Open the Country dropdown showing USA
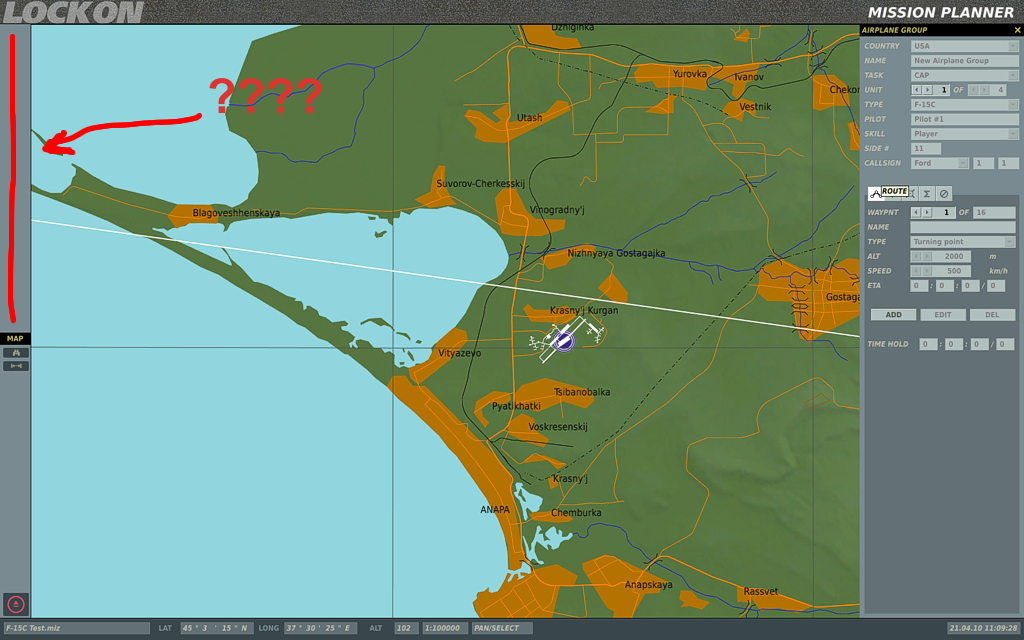Viewport: 1024px width, 640px height. [965, 46]
